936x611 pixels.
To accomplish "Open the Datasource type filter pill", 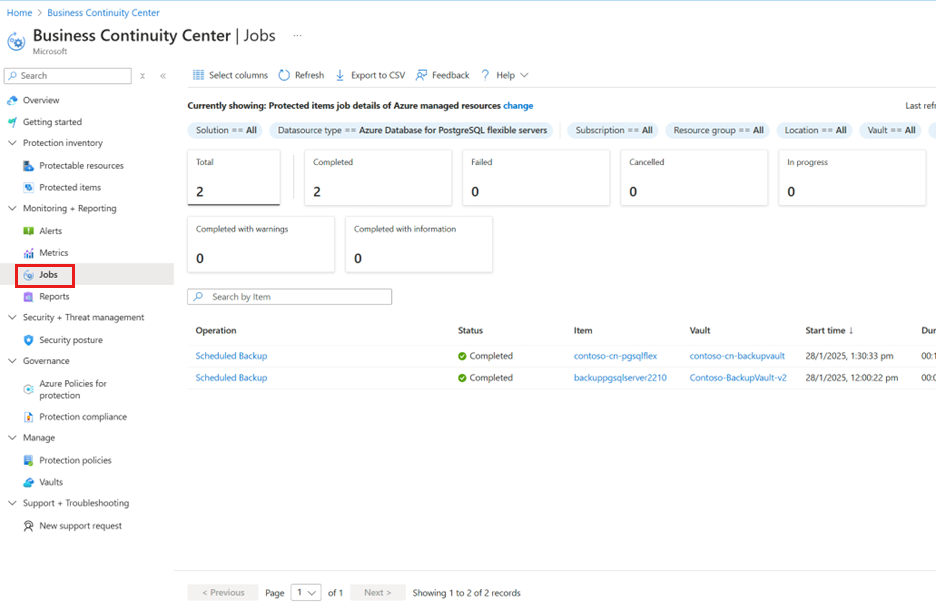I will [x=412, y=130].
